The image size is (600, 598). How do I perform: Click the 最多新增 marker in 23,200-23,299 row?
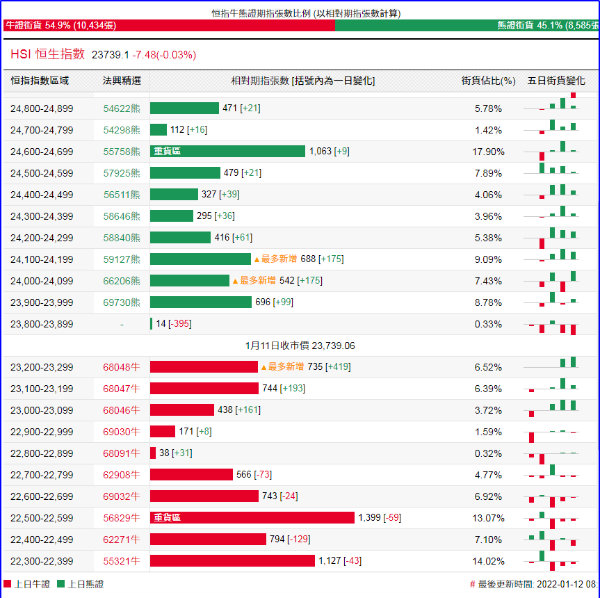click(x=282, y=367)
